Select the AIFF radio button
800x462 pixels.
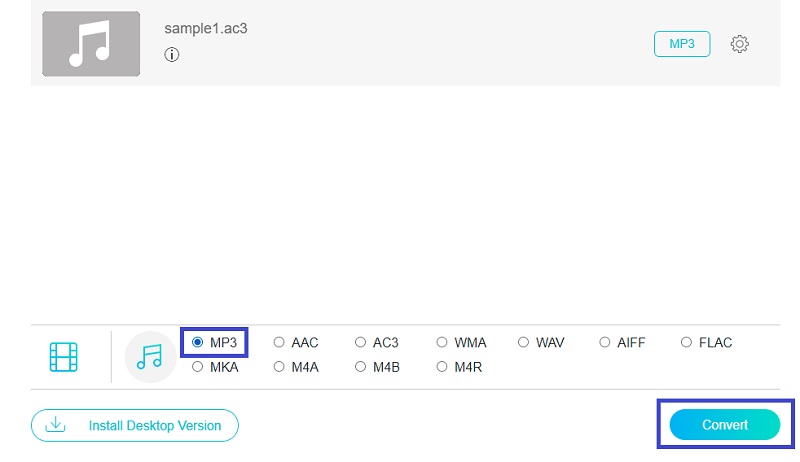pyautogui.click(x=605, y=343)
